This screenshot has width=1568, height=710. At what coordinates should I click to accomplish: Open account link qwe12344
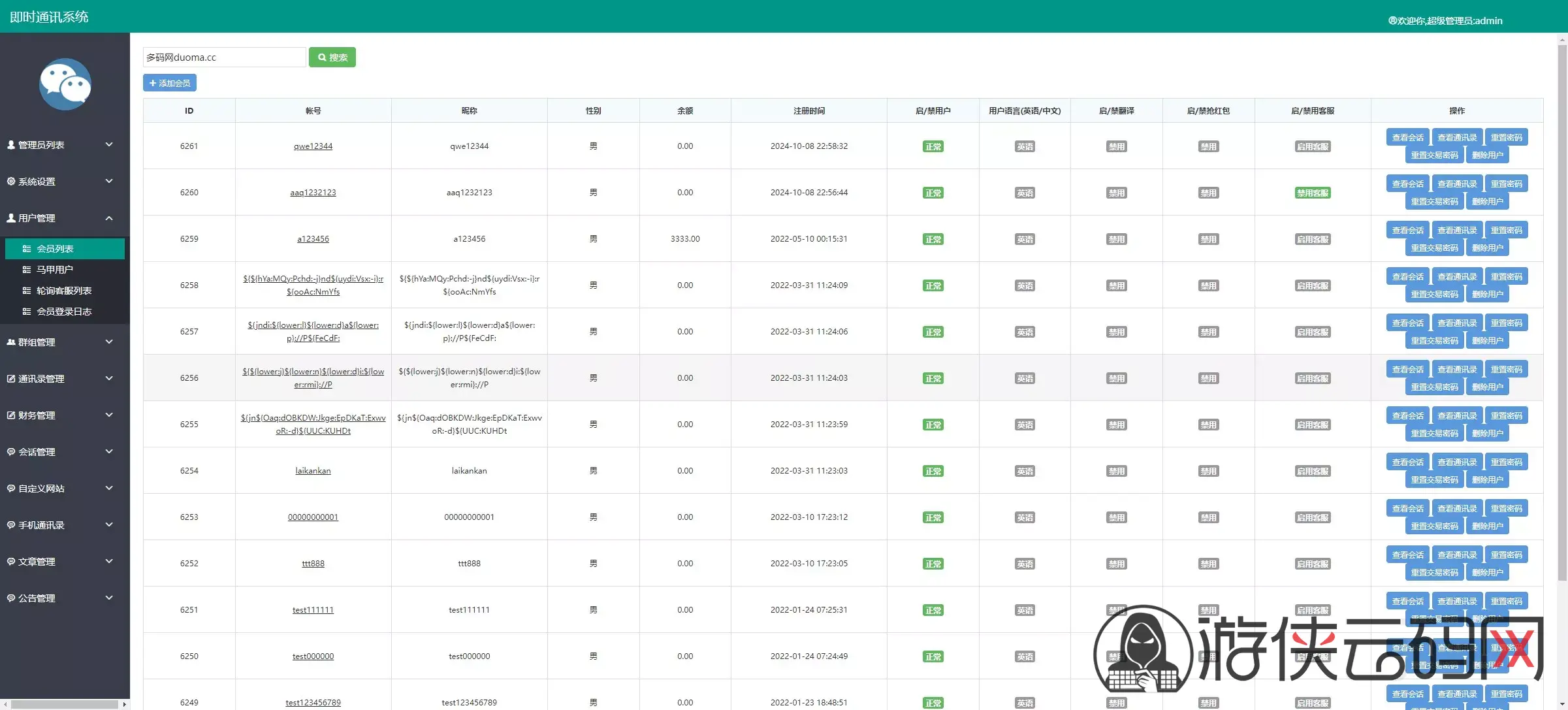coord(313,146)
